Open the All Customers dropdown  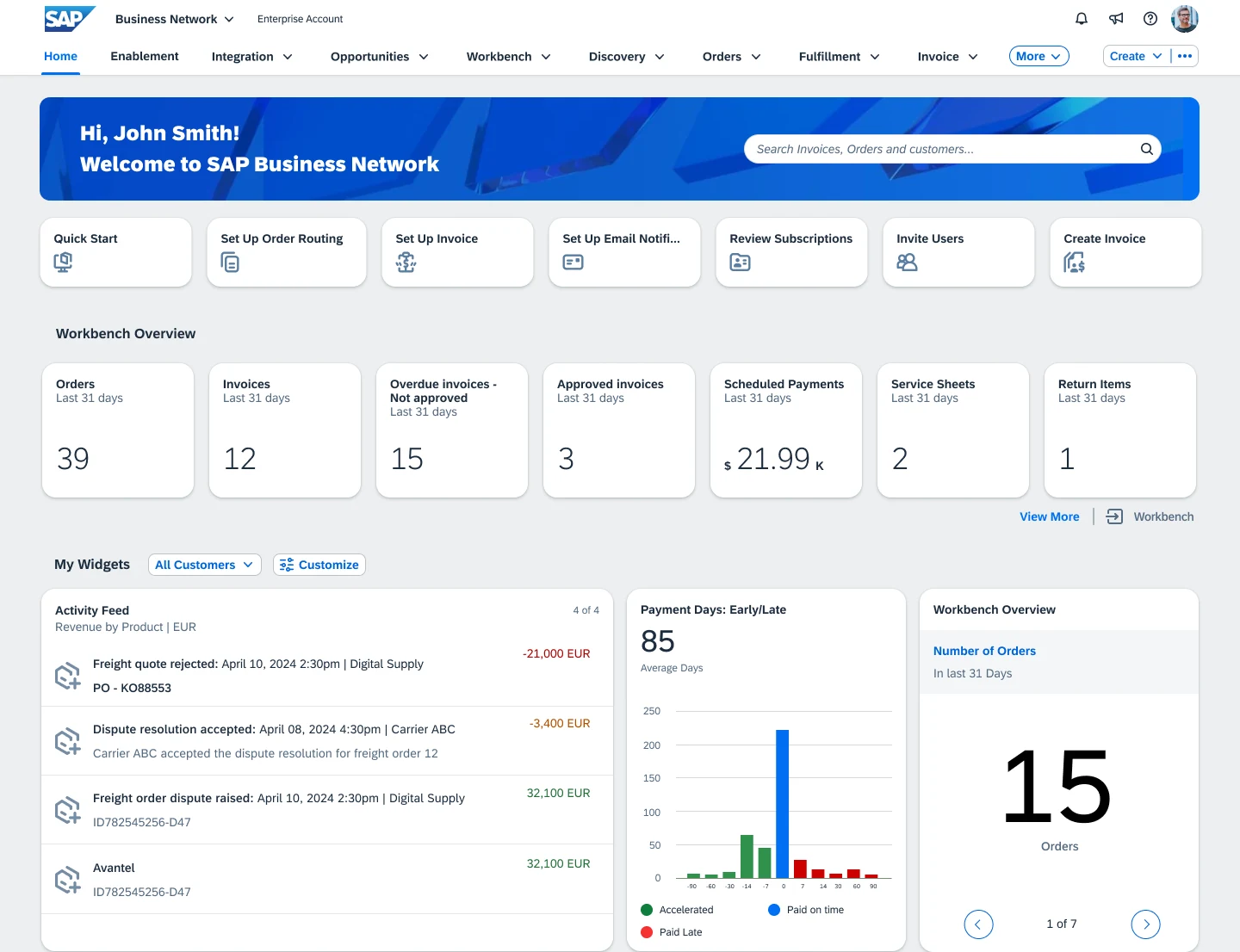205,565
